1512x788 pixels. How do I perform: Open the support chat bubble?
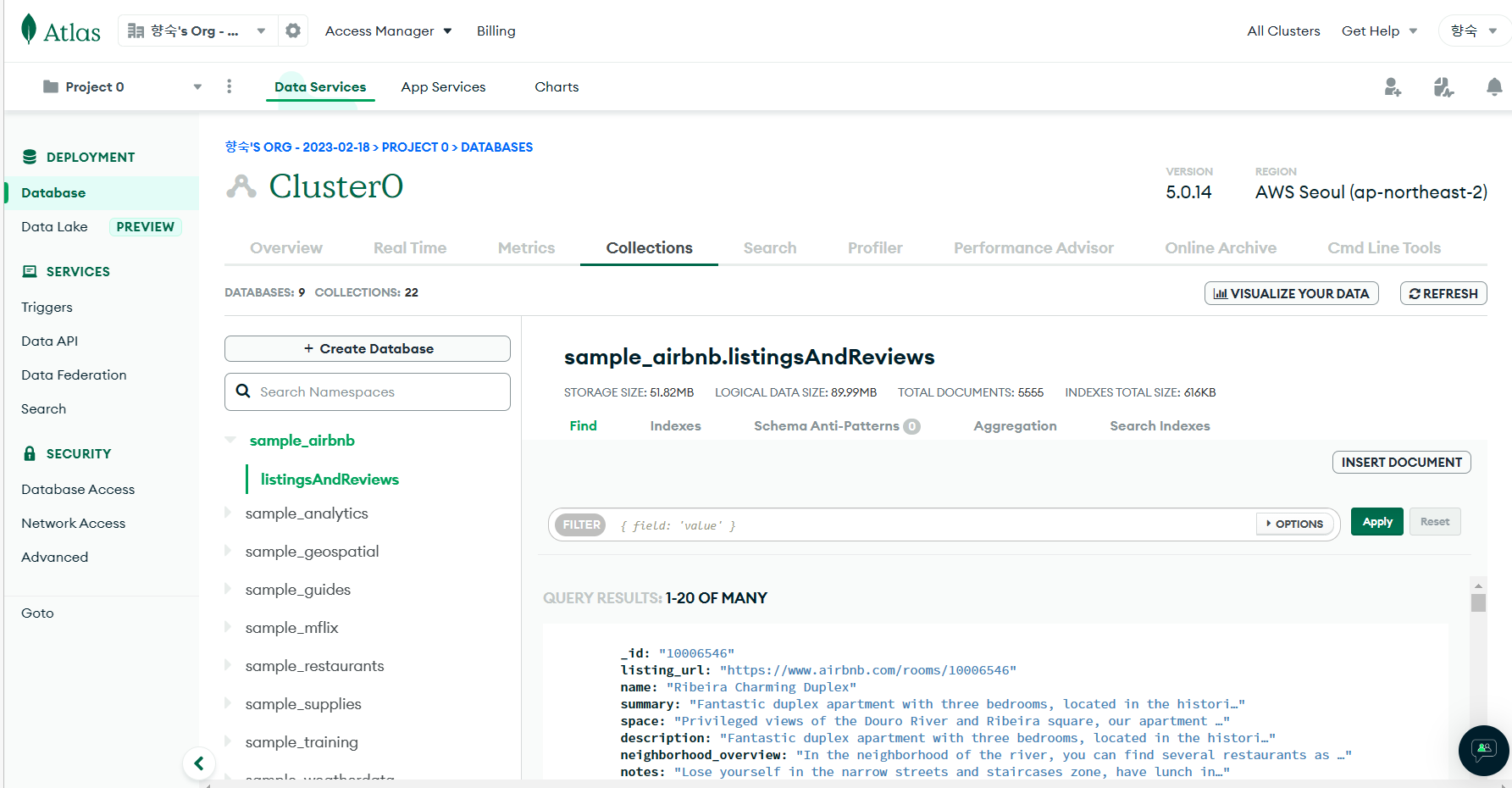coord(1483,750)
